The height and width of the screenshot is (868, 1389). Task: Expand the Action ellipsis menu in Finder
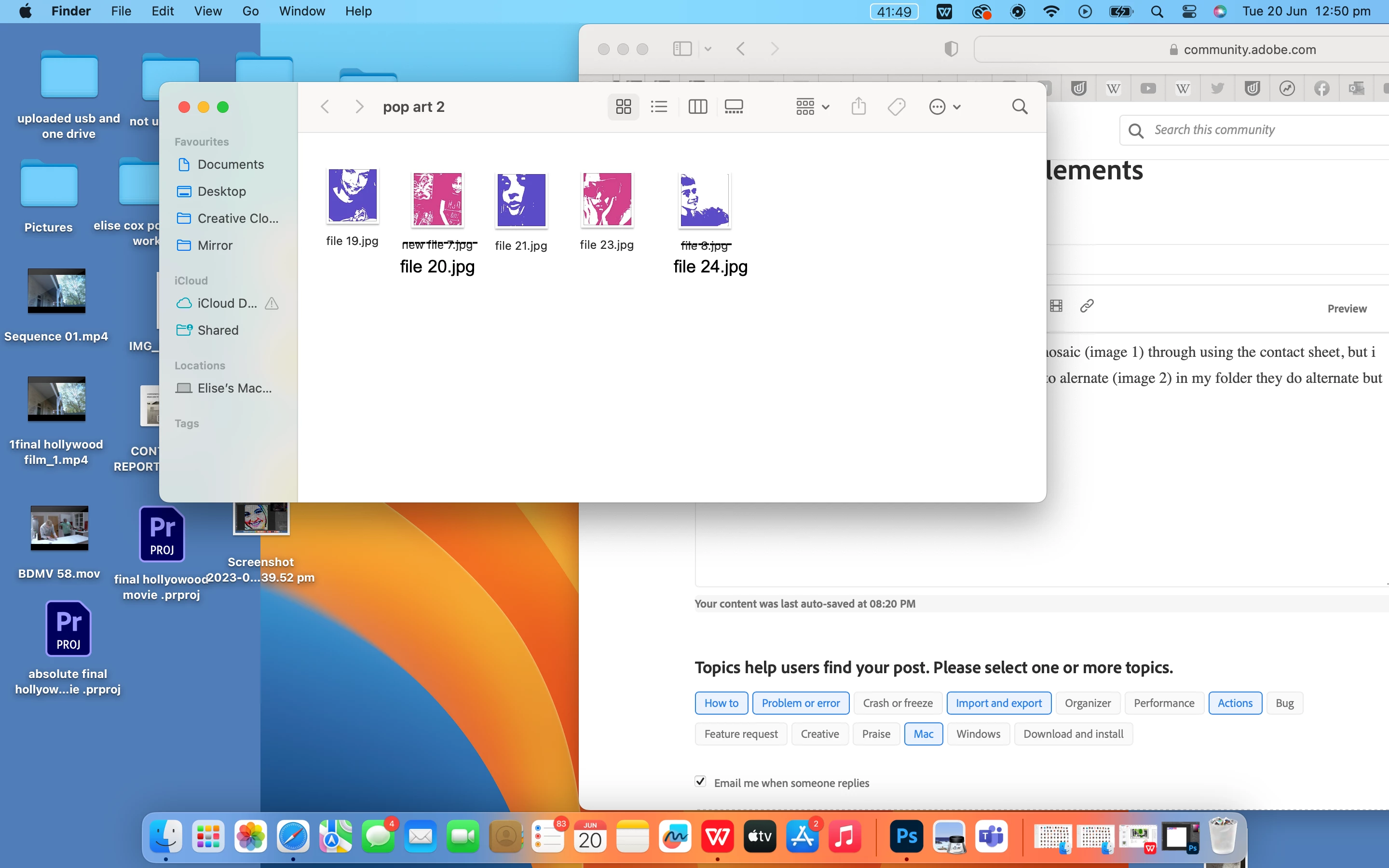(x=944, y=107)
